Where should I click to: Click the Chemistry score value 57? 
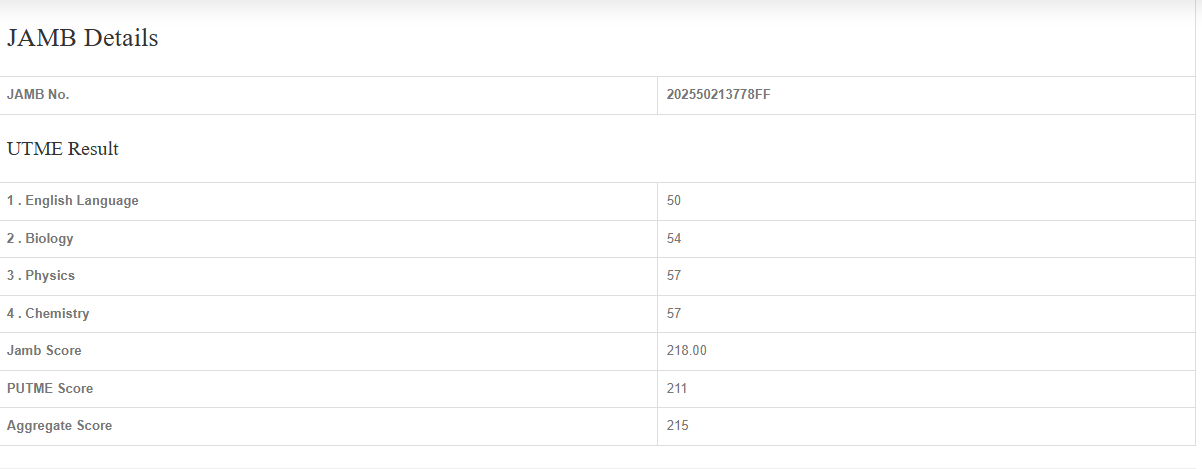point(674,314)
